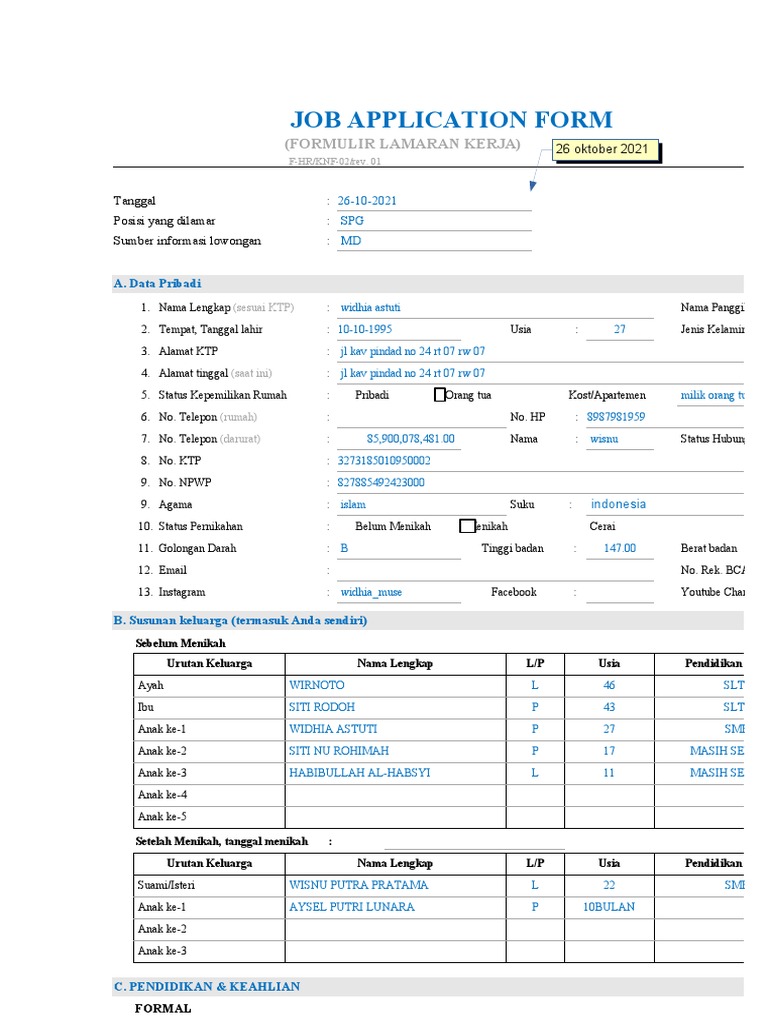
Task: Click emergency contact name wisnu
Action: point(603,439)
